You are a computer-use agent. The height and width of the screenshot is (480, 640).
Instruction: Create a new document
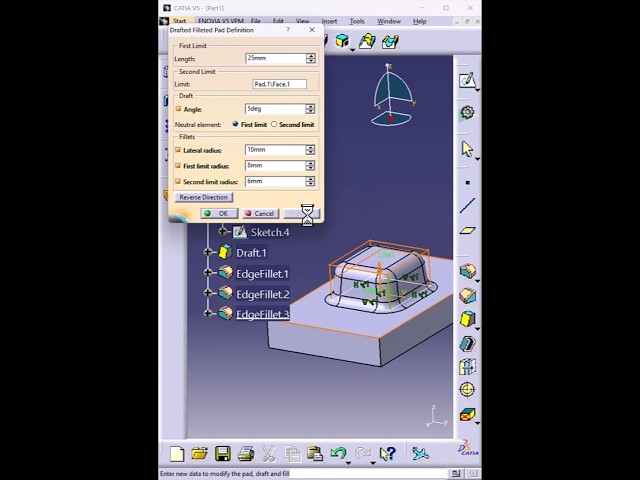click(x=177, y=454)
